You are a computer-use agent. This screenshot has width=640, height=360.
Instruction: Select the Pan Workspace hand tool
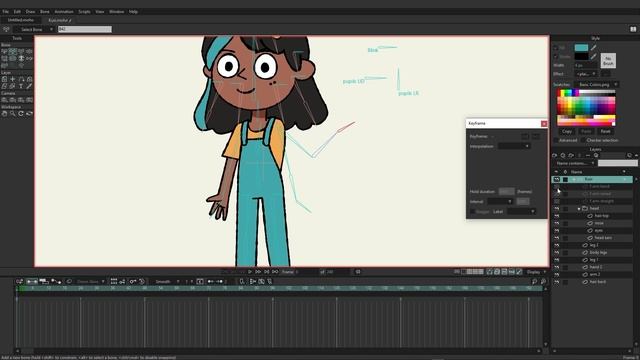(4, 113)
